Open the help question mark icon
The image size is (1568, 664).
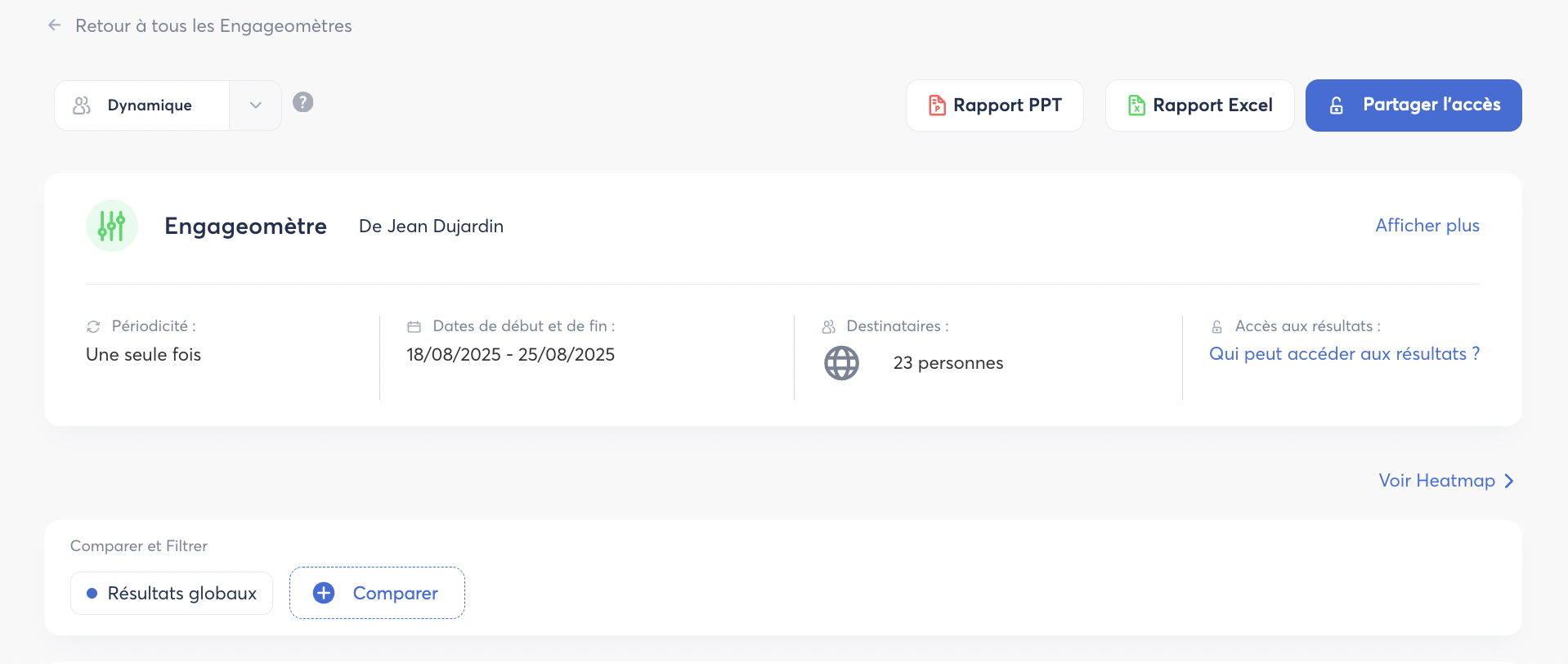point(303,102)
